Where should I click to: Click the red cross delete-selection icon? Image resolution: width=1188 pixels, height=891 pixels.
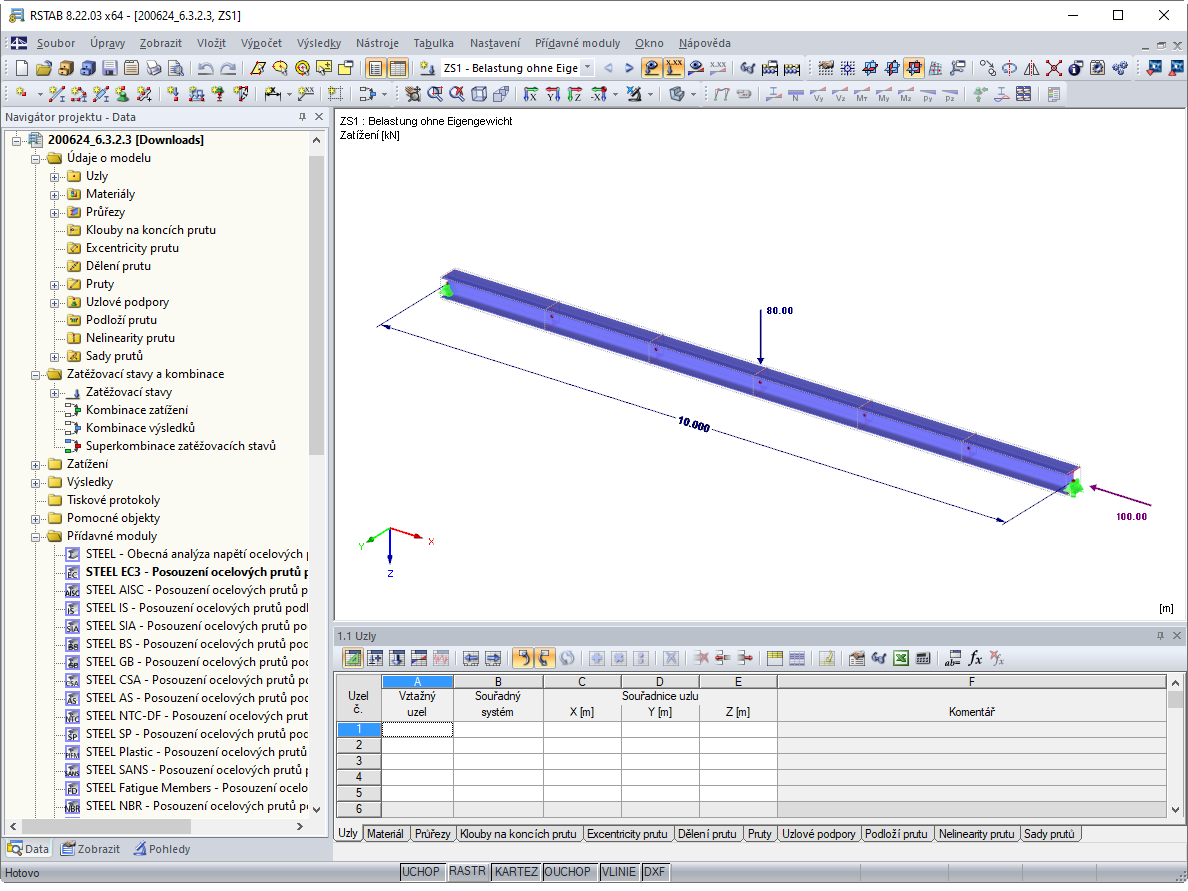[1053, 68]
